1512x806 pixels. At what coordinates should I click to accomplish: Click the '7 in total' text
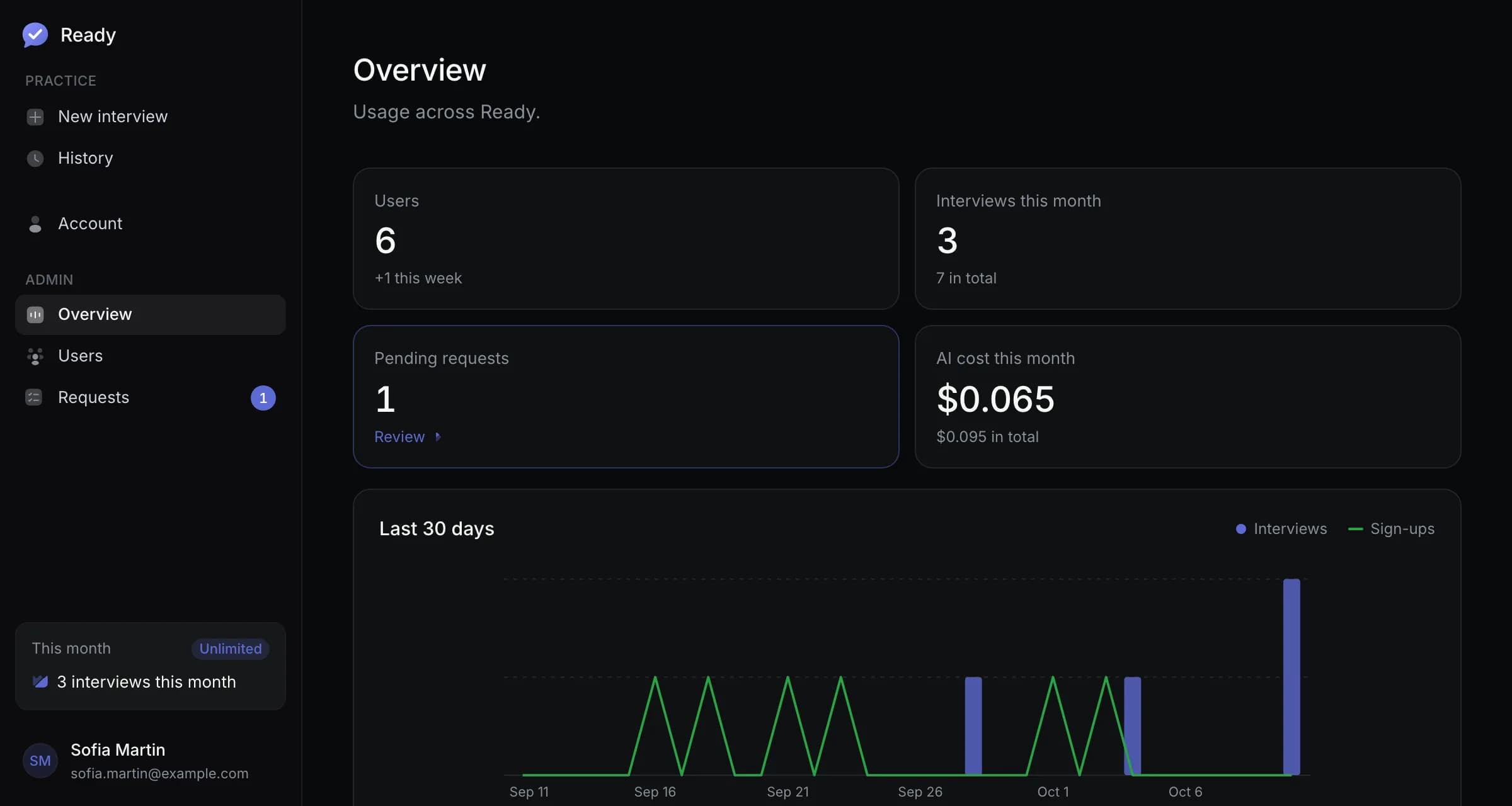coord(966,278)
